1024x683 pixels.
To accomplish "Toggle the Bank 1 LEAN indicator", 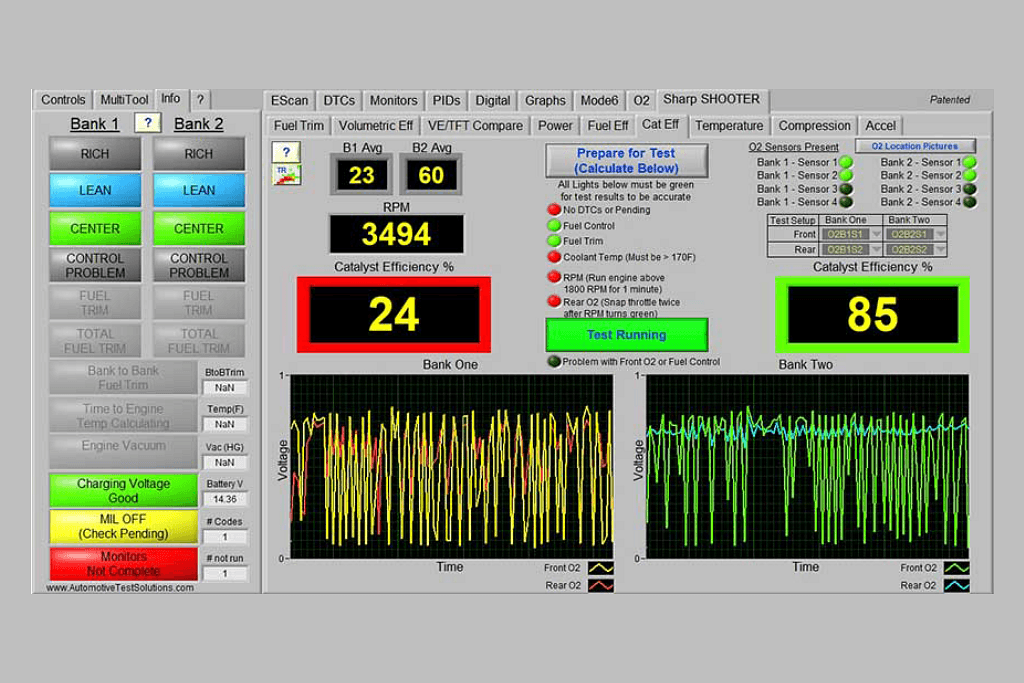I will click(95, 190).
